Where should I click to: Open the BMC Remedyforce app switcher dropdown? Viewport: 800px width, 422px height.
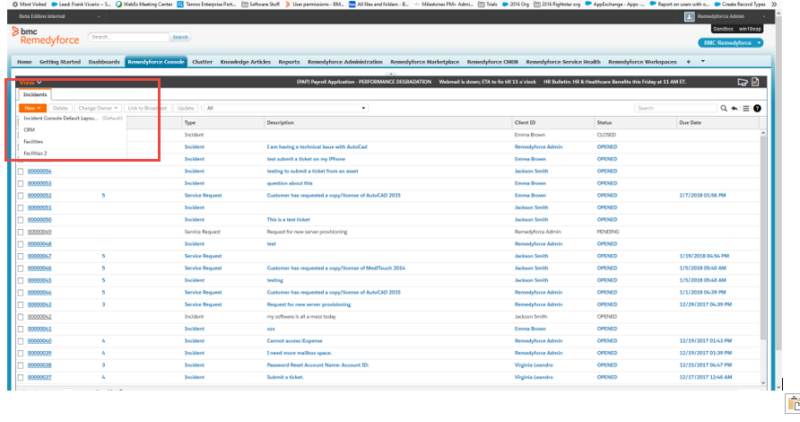pyautogui.click(x=733, y=43)
